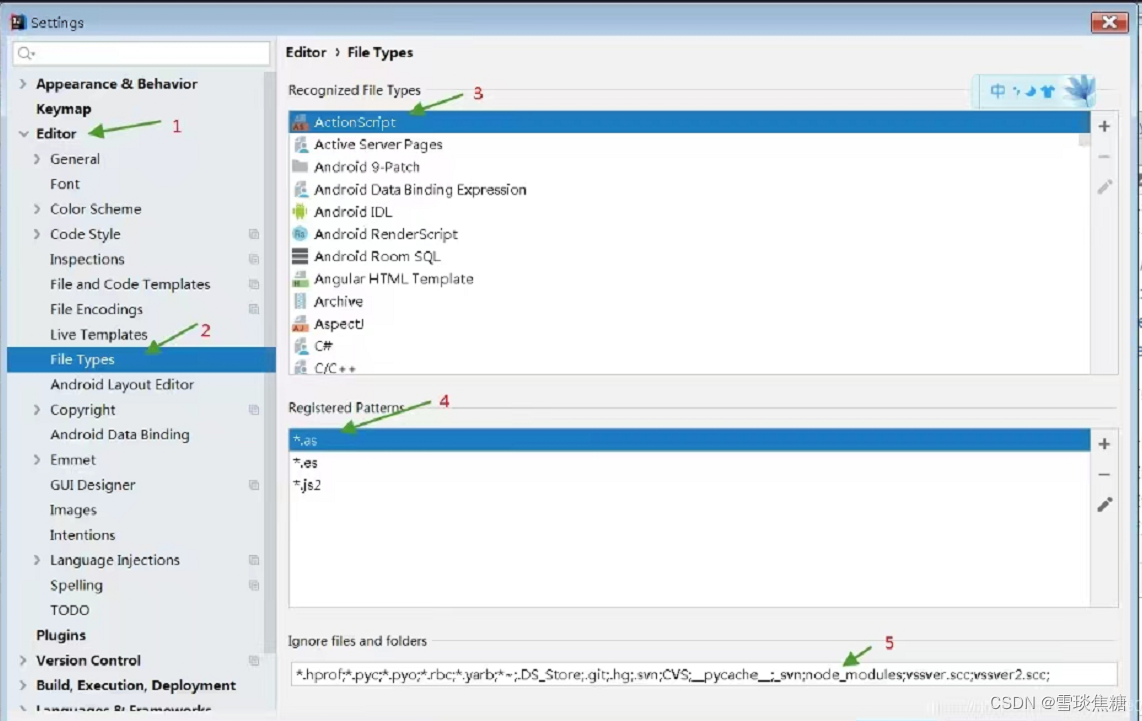
Task: Remove the selected registered pattern
Action: tap(1104, 474)
